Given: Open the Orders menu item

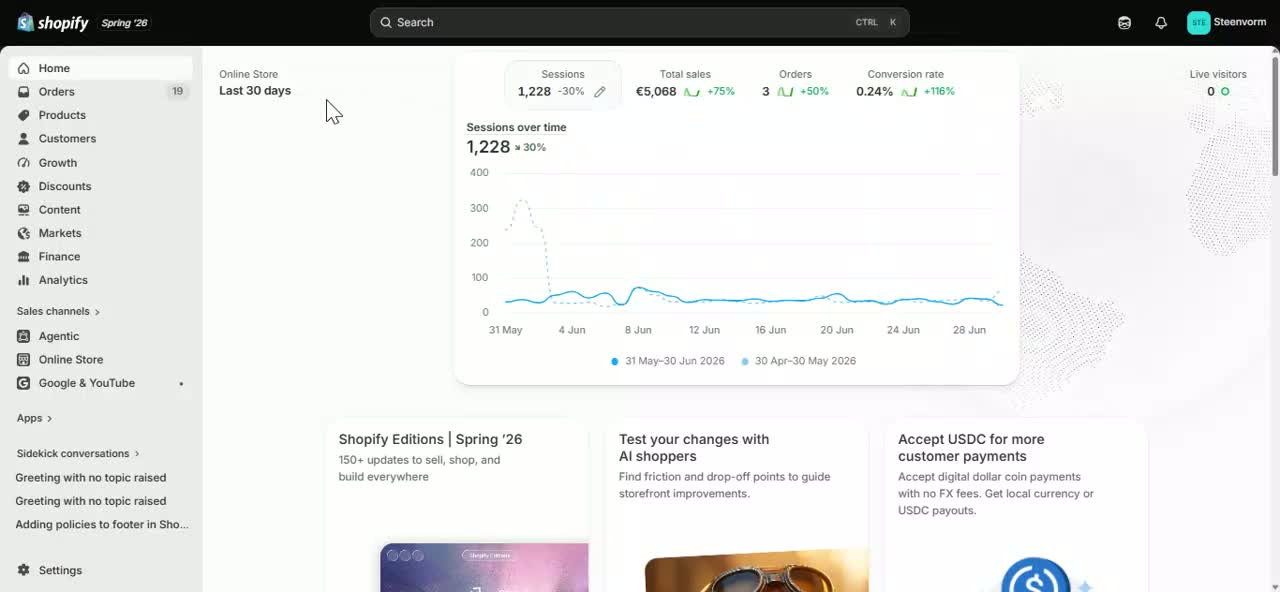Looking at the screenshot, I should pos(101,92).
